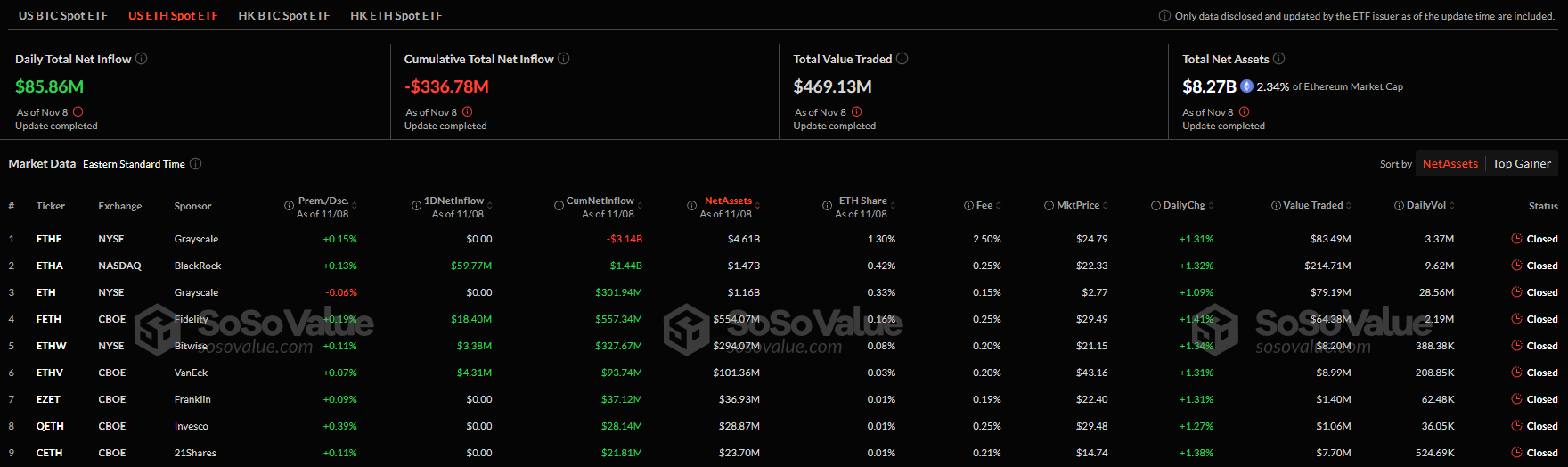Screen dimensions: 1568x467
Task: Click info icon beside CumNetInflow column header
Action: coord(559,206)
